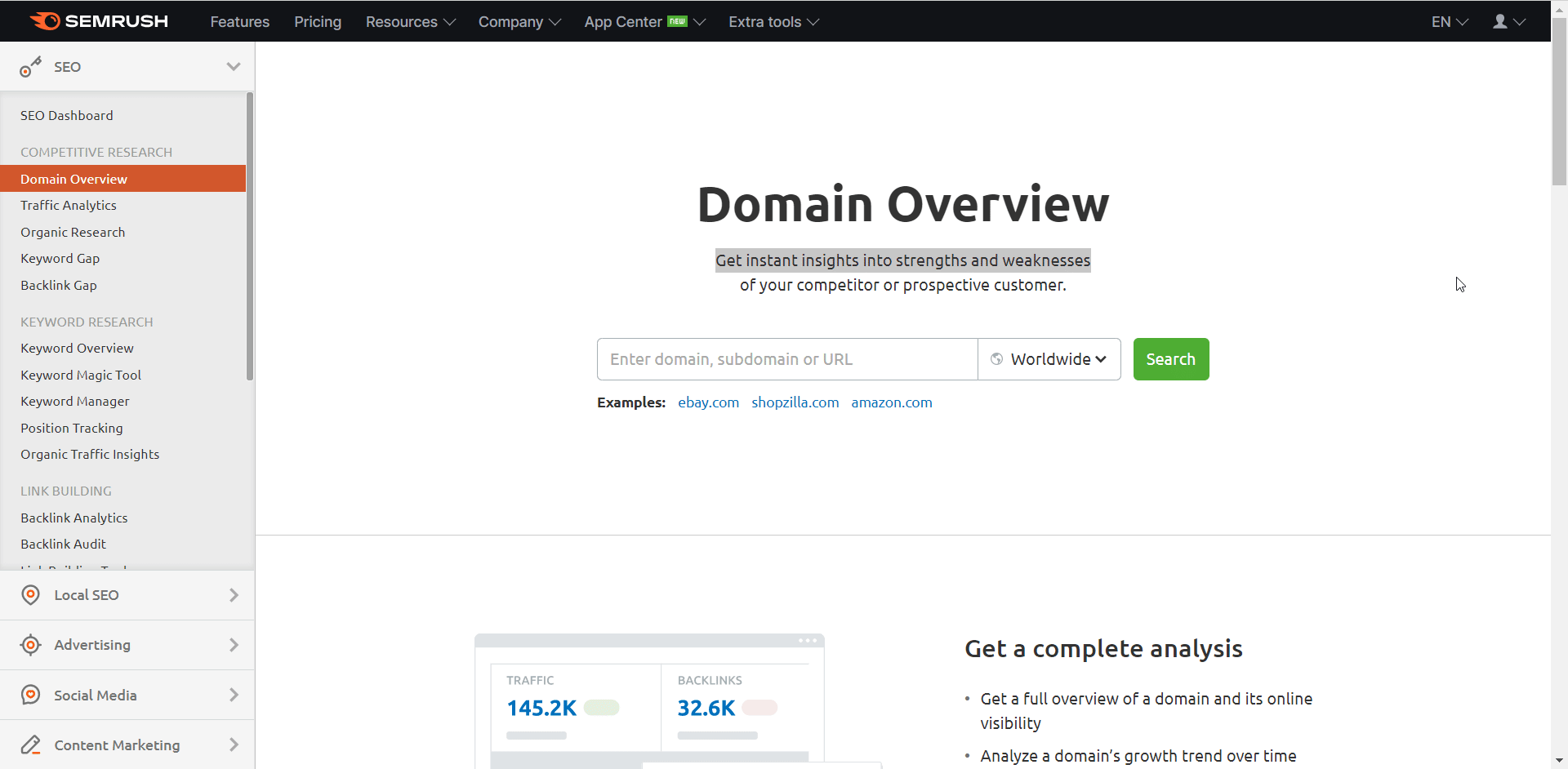This screenshot has height=769, width=1568.
Task: Open the App Center dropdown
Action: pos(644,22)
